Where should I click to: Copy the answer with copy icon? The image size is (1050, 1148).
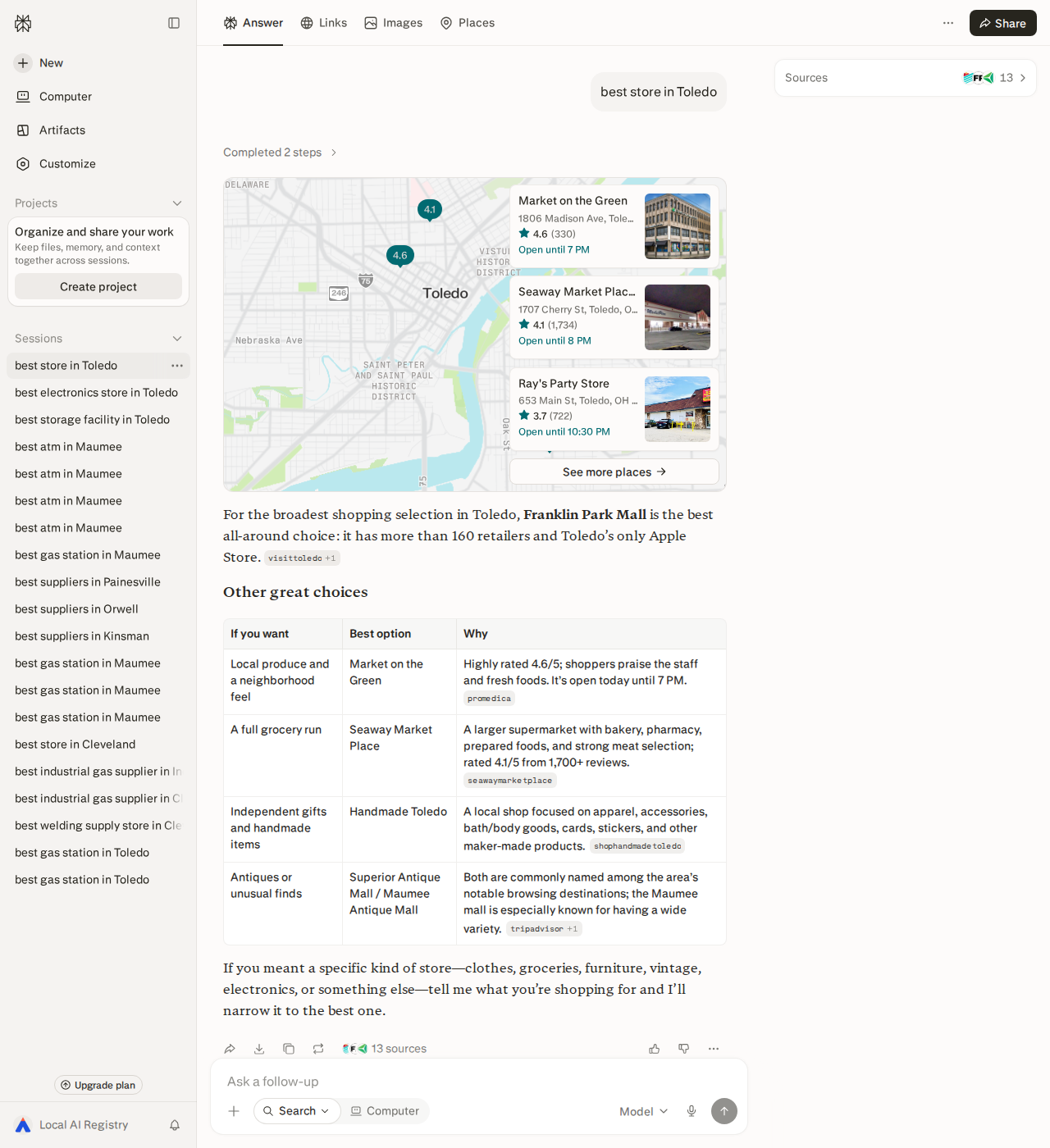click(289, 1049)
